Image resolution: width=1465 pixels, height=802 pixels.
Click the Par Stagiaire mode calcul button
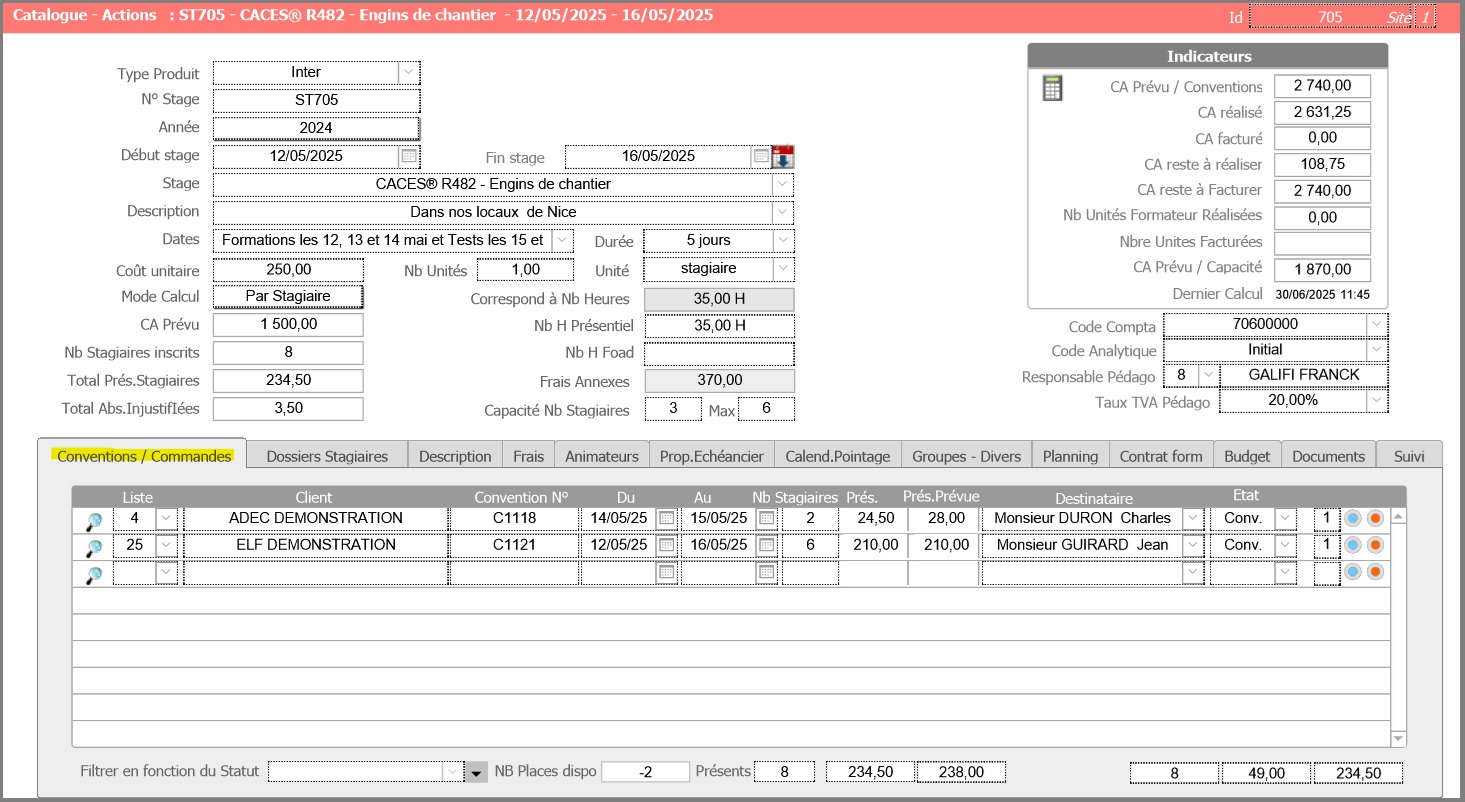point(288,296)
